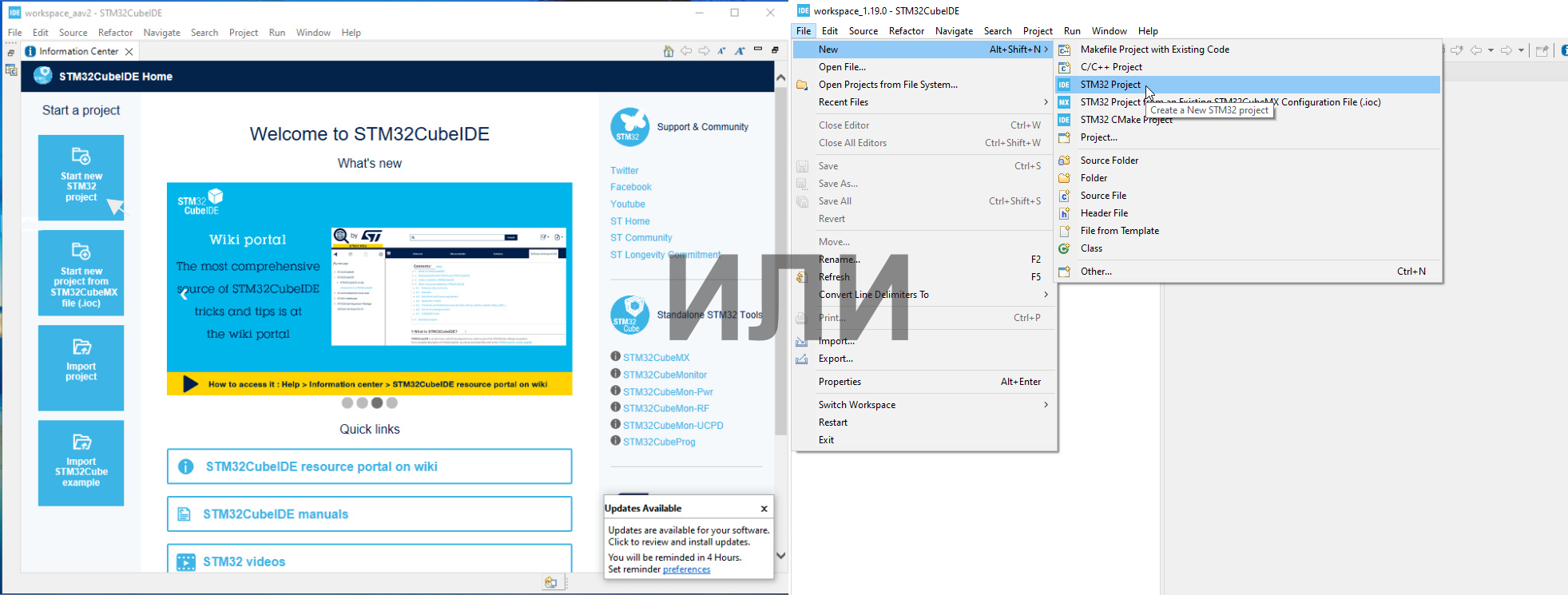Choose Properties in the File menu
The height and width of the screenshot is (595, 1568).
point(924,382)
